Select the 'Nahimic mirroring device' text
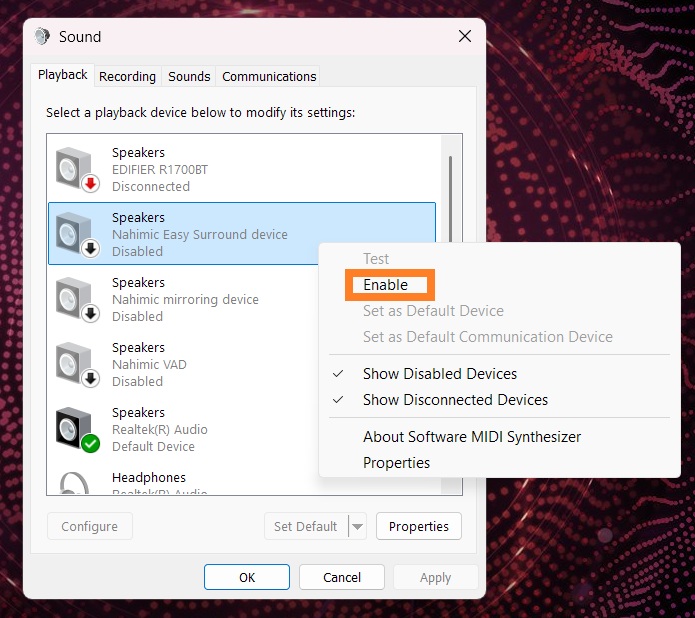 point(185,300)
